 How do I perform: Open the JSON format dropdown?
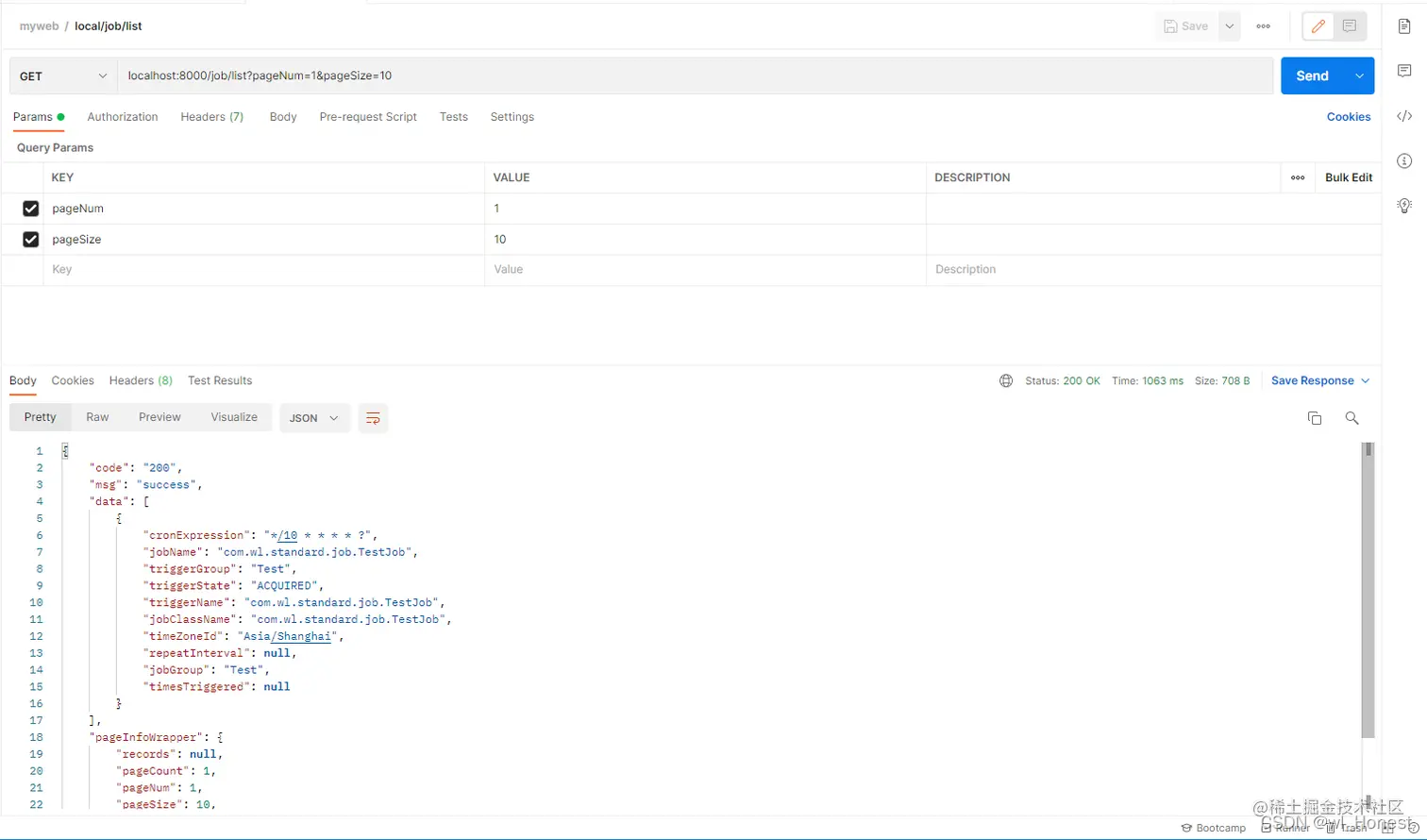(314, 418)
